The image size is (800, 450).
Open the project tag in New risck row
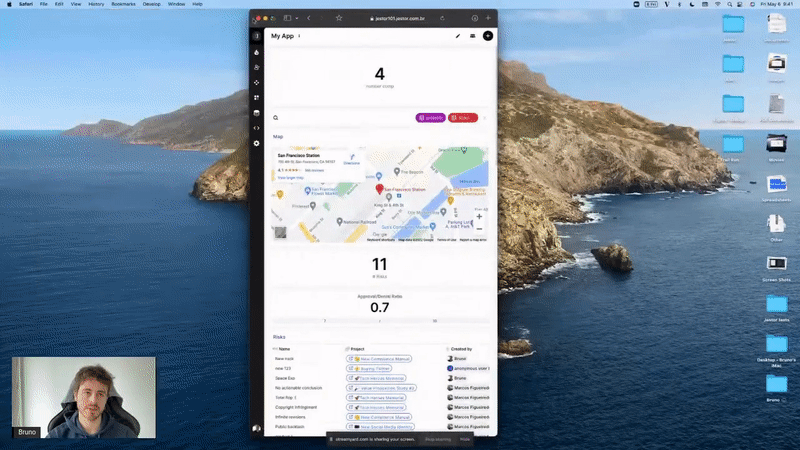(379, 359)
